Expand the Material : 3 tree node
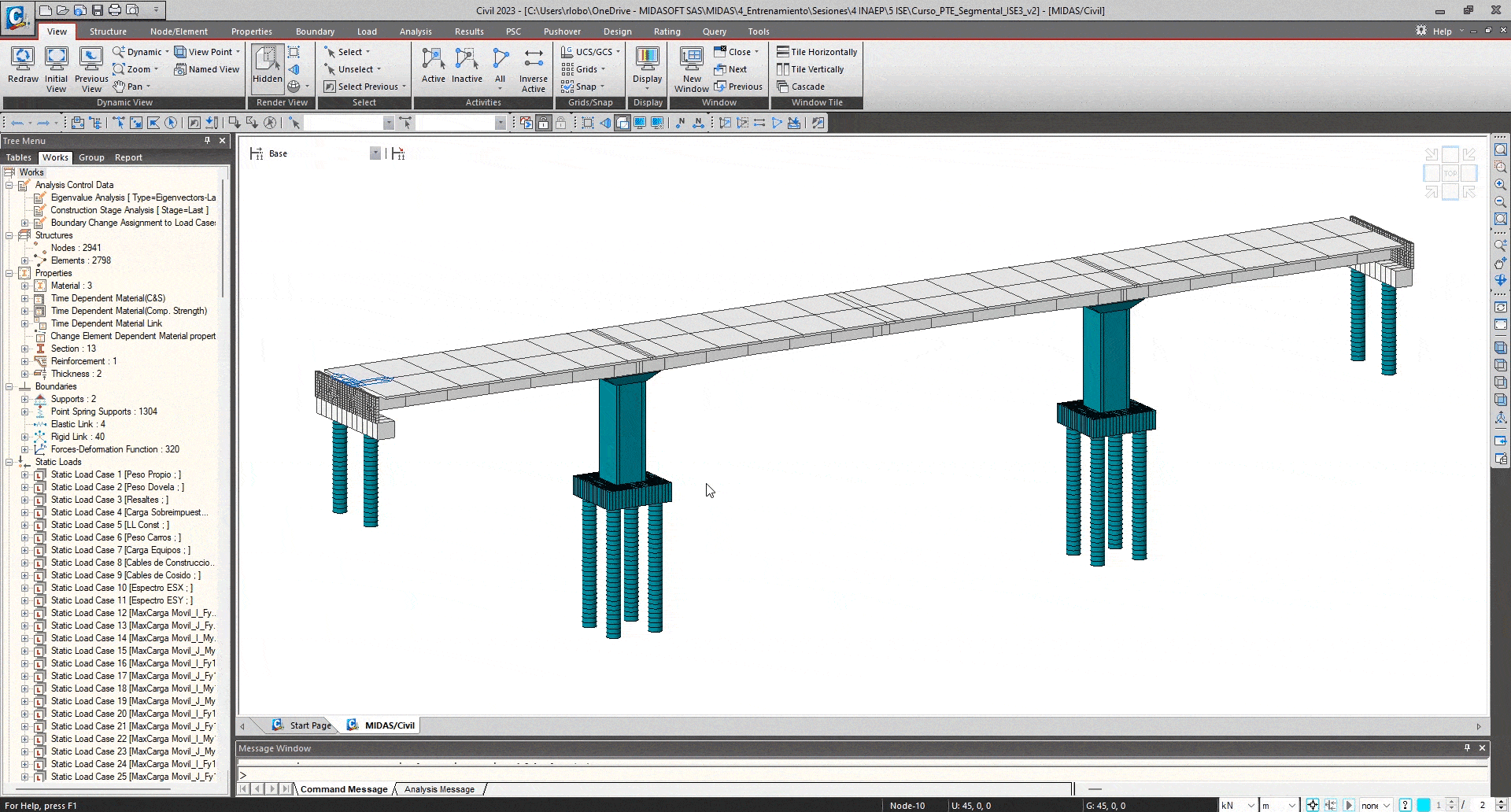 tap(24, 286)
